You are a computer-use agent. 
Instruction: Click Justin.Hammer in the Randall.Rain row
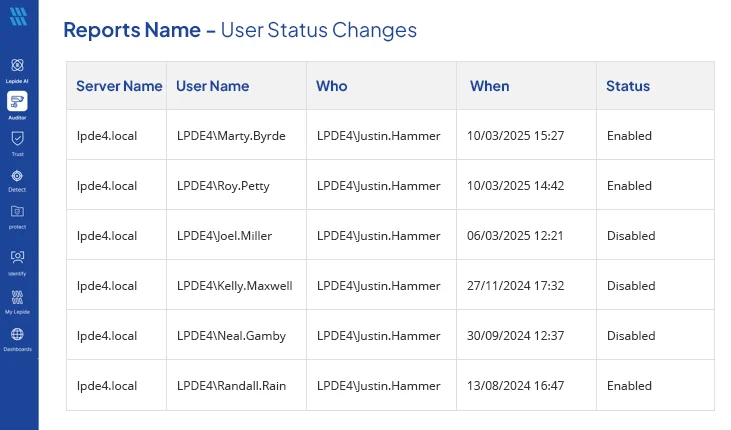coord(379,386)
